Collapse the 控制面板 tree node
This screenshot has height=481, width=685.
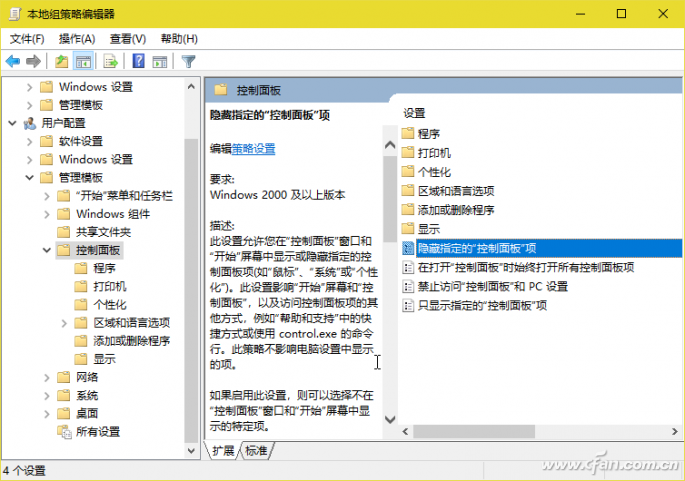point(47,250)
